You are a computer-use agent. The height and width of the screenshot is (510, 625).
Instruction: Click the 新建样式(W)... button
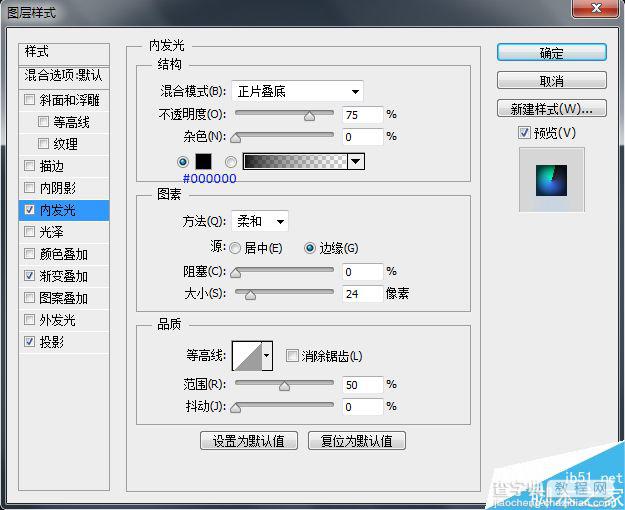tap(552, 108)
